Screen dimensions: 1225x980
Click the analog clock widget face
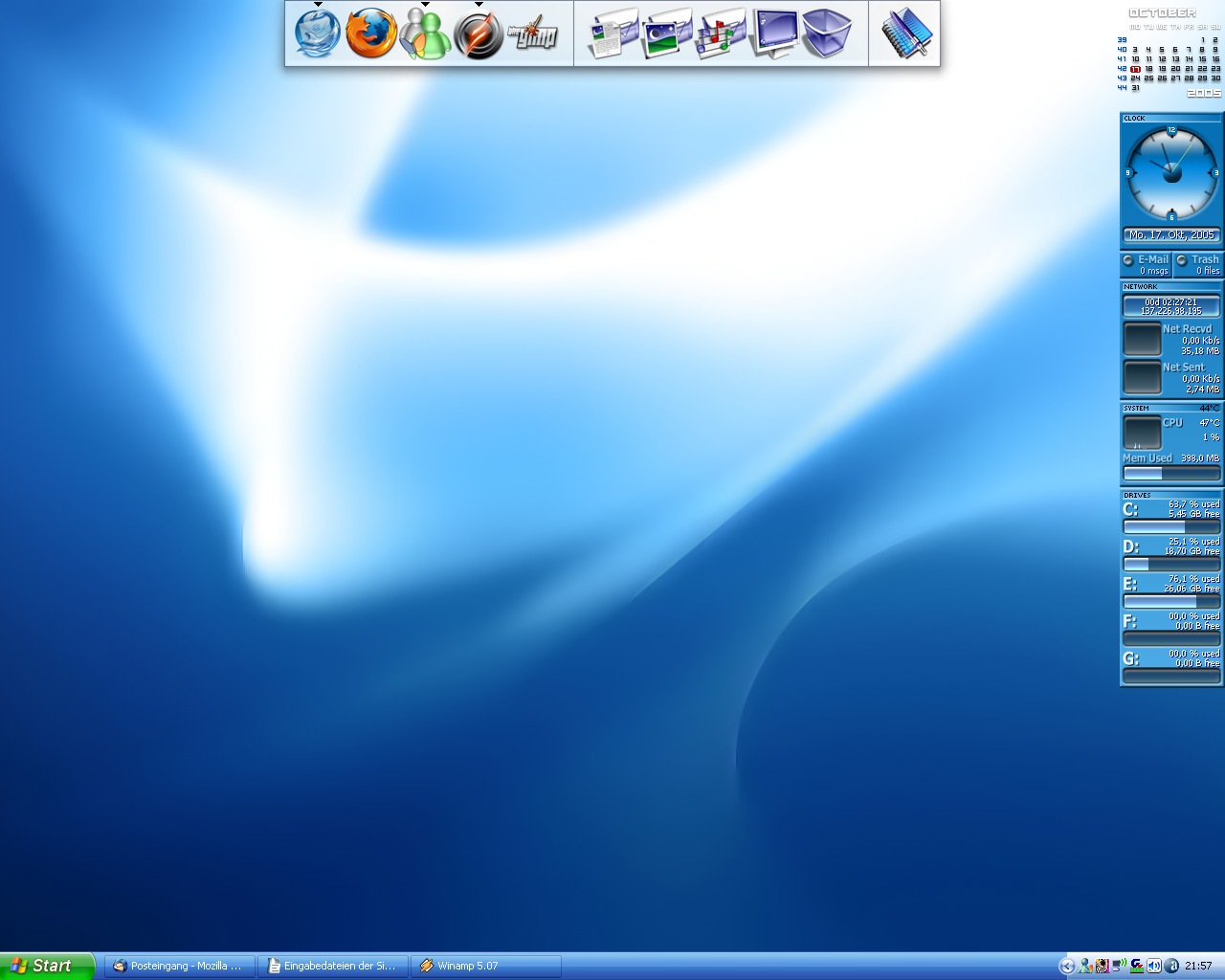1171,173
